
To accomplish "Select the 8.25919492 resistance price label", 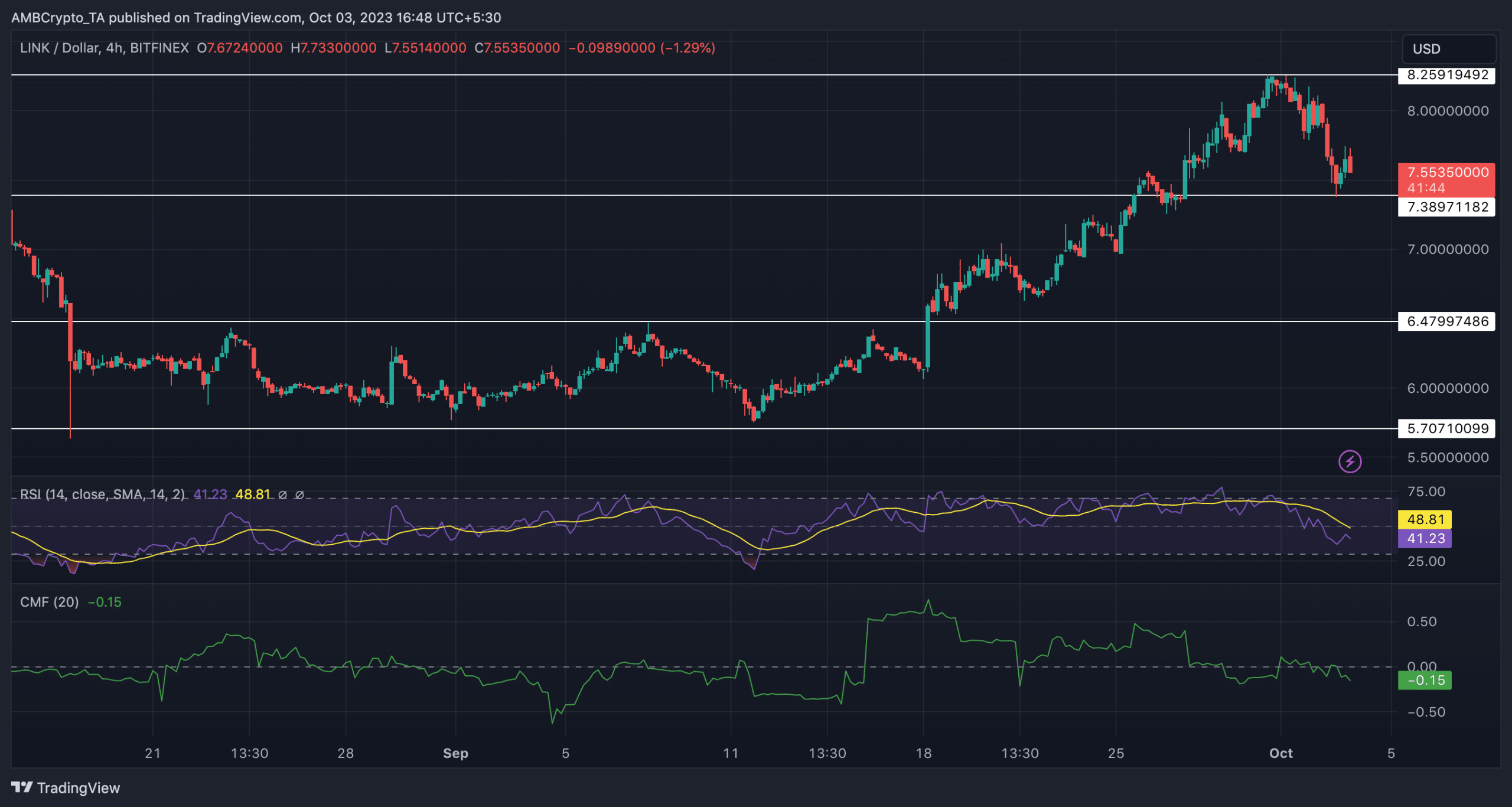I will (1446, 75).
